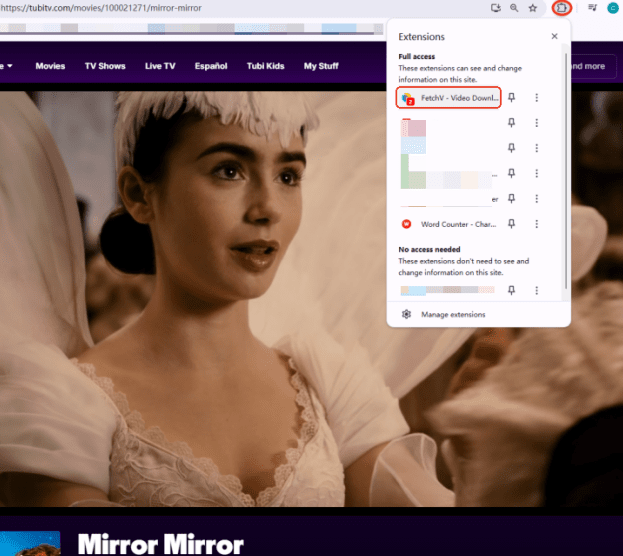The height and width of the screenshot is (556, 623).
Task: Open the media control icon in toolbar
Action: click(x=592, y=8)
